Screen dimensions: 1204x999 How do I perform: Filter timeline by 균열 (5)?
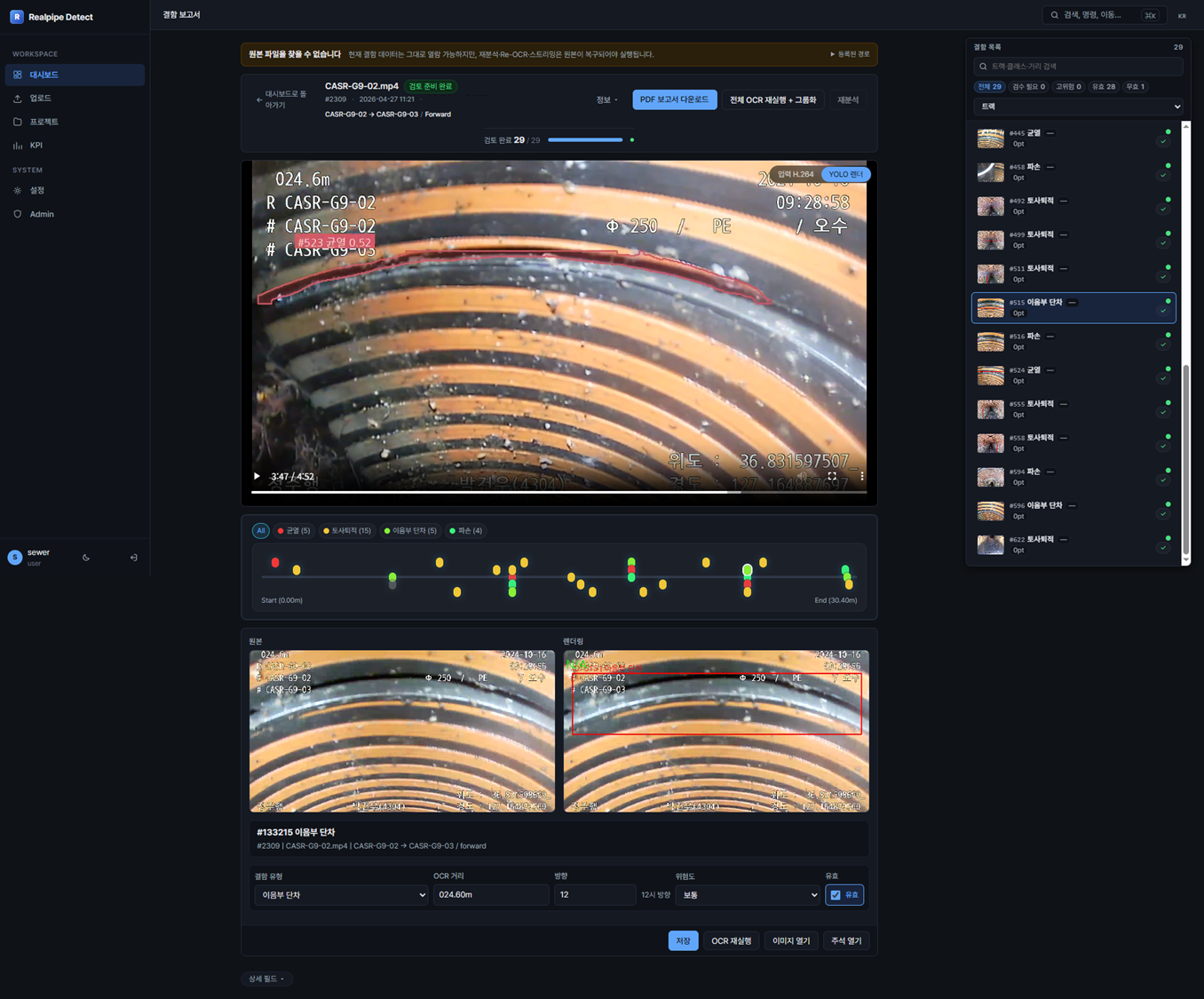coord(293,530)
